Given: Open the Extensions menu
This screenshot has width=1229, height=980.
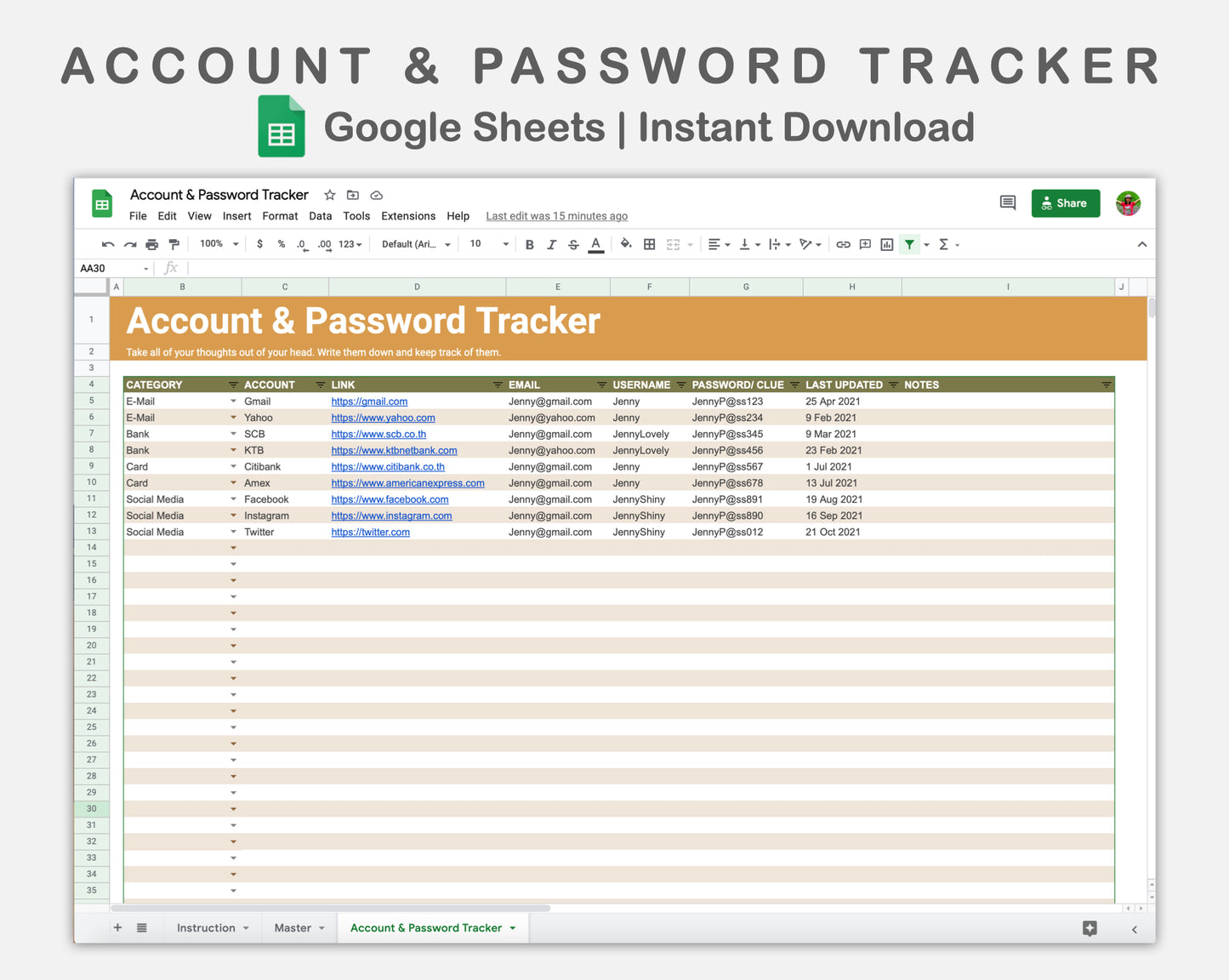Looking at the screenshot, I should 407,216.
